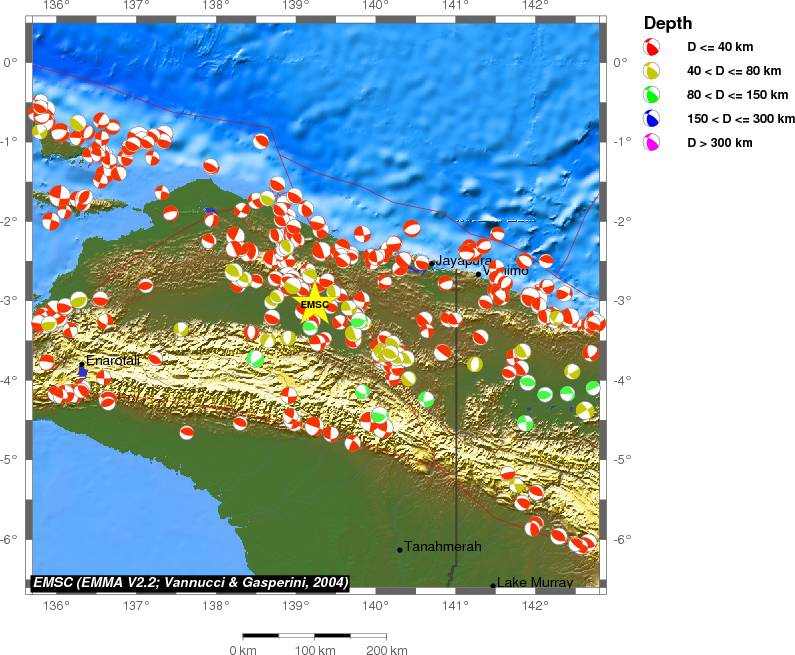Click the red beachball legend icon for D <= 40 km

click(652, 47)
